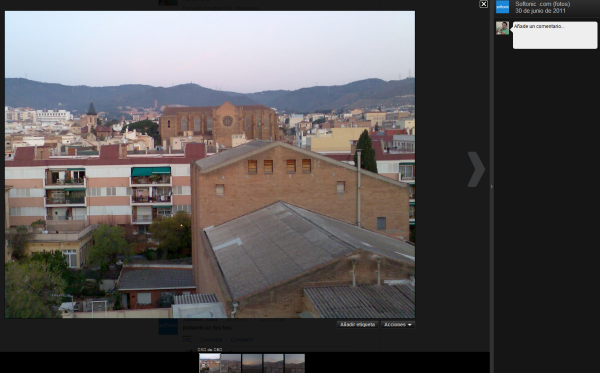Open the Softonic .com (fotos) album link

pyautogui.click(x=542, y=4)
